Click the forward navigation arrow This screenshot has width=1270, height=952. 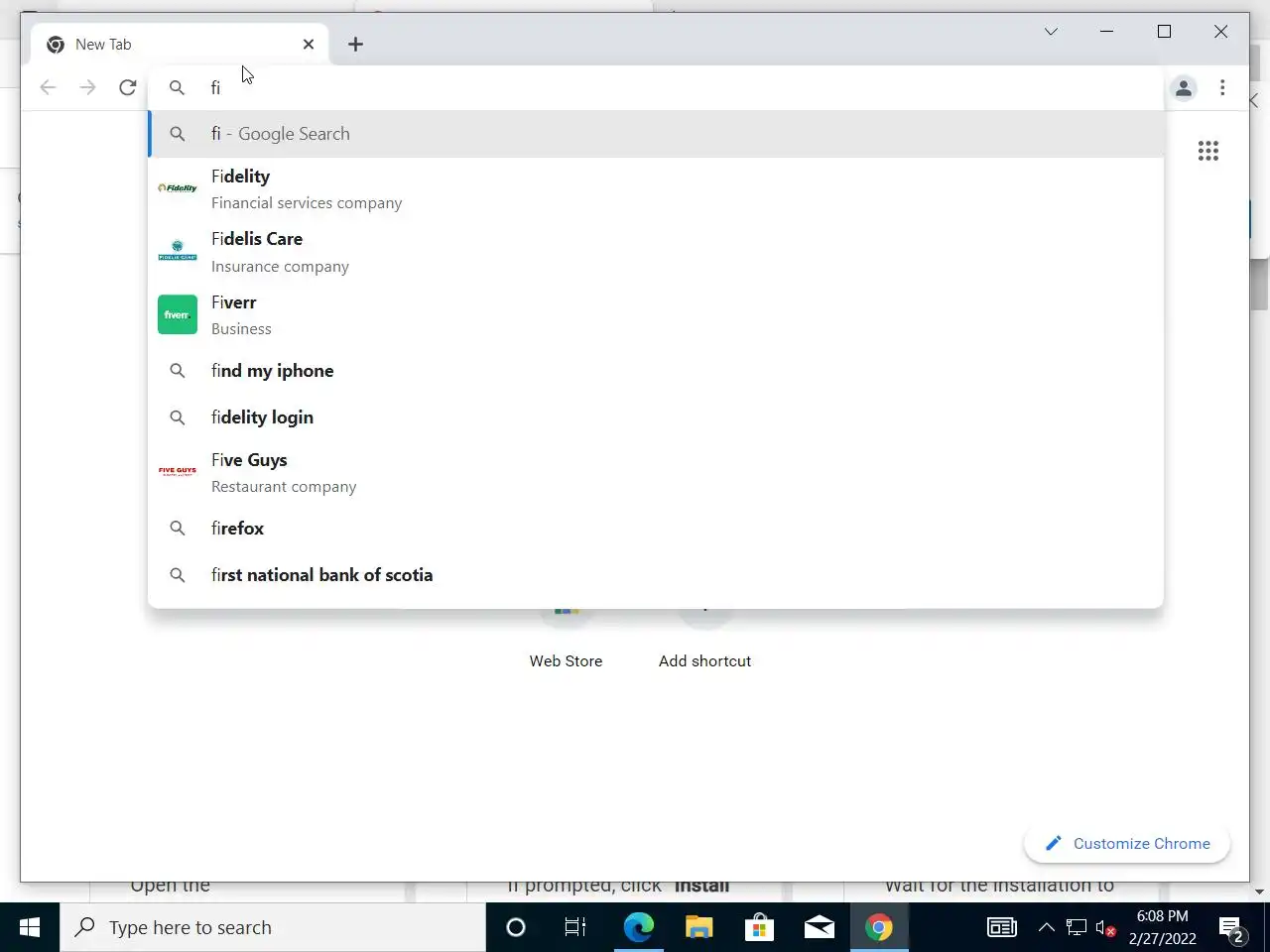[x=87, y=87]
